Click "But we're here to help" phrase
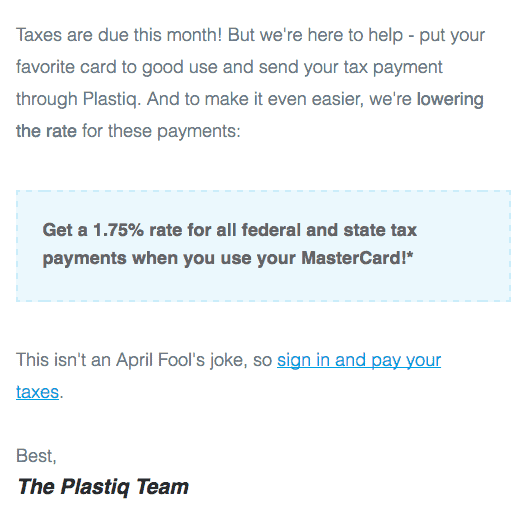524x513 pixels. [315, 36]
